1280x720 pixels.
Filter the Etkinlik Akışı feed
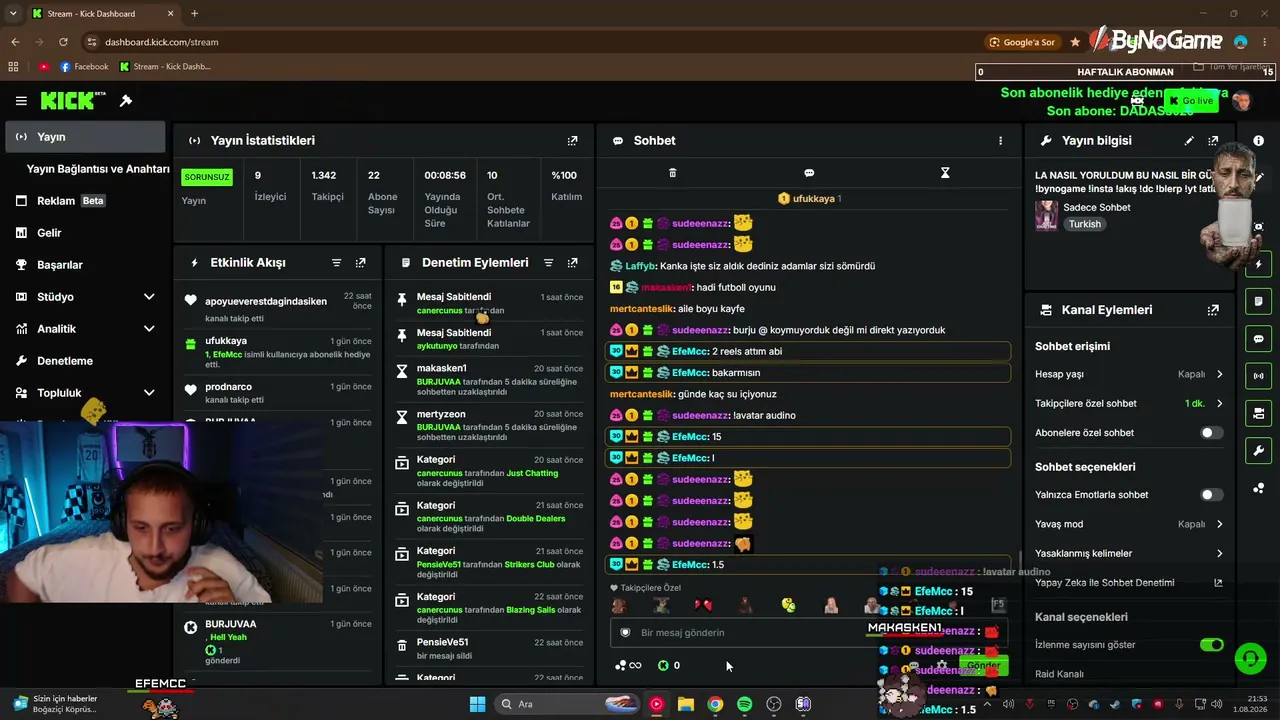pyautogui.click(x=336, y=263)
